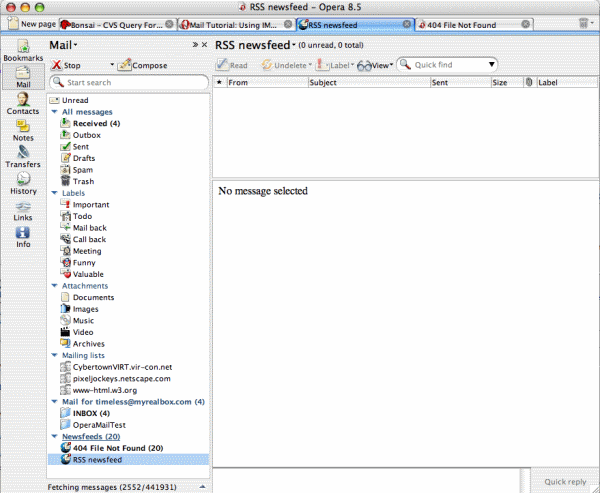
Task: Expand Fetching messages status arrow
Action: (203, 487)
